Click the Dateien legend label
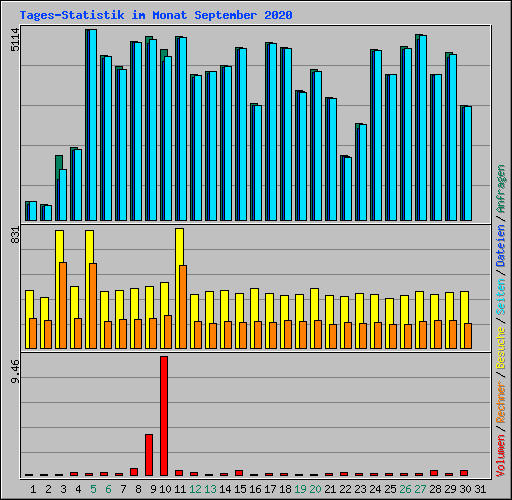The height and width of the screenshot is (500, 512). (500, 246)
